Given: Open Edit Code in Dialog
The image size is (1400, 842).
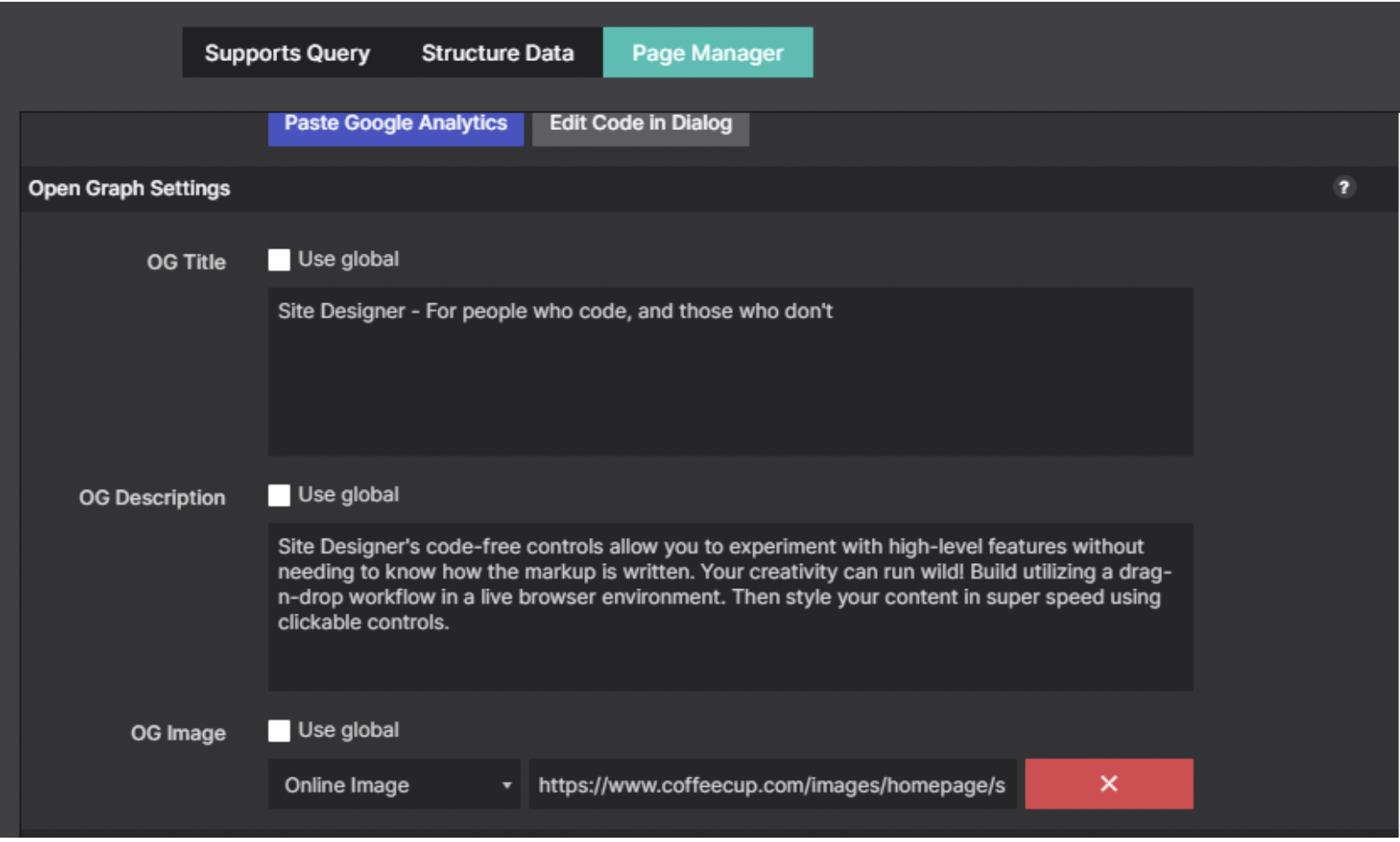Looking at the screenshot, I should tap(640, 123).
